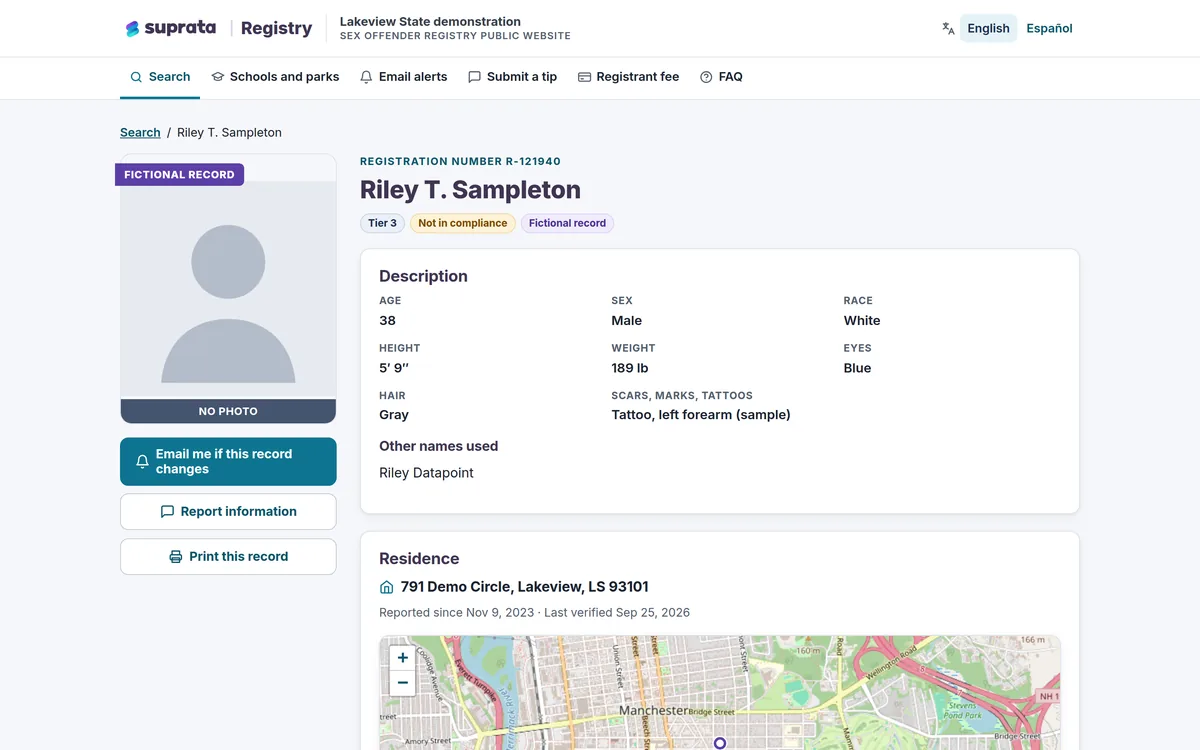Click the hair value Gray
Viewport: 1200px width, 750px height.
(x=394, y=415)
